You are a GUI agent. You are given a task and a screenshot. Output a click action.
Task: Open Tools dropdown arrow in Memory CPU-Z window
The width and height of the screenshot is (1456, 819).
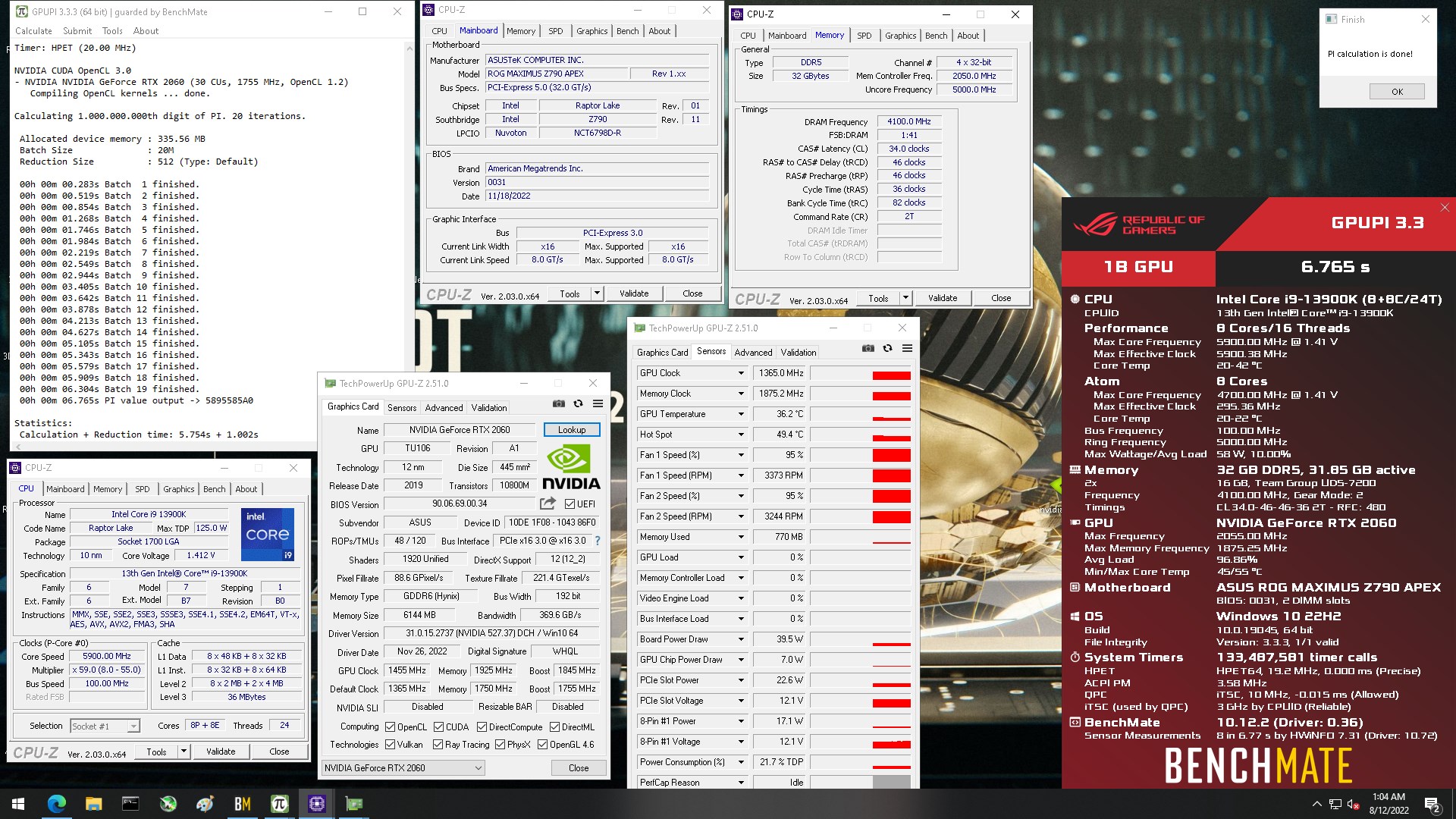905,298
